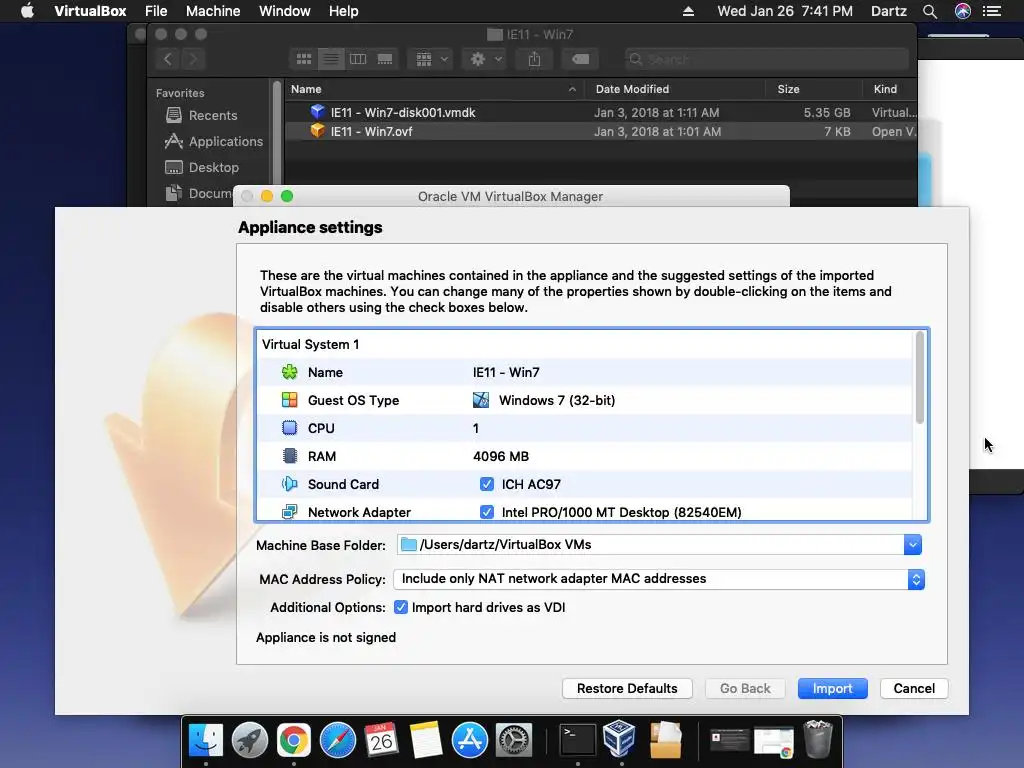Open System Preferences from the Dock
Viewport: 1024px width, 768px height.
[514, 740]
